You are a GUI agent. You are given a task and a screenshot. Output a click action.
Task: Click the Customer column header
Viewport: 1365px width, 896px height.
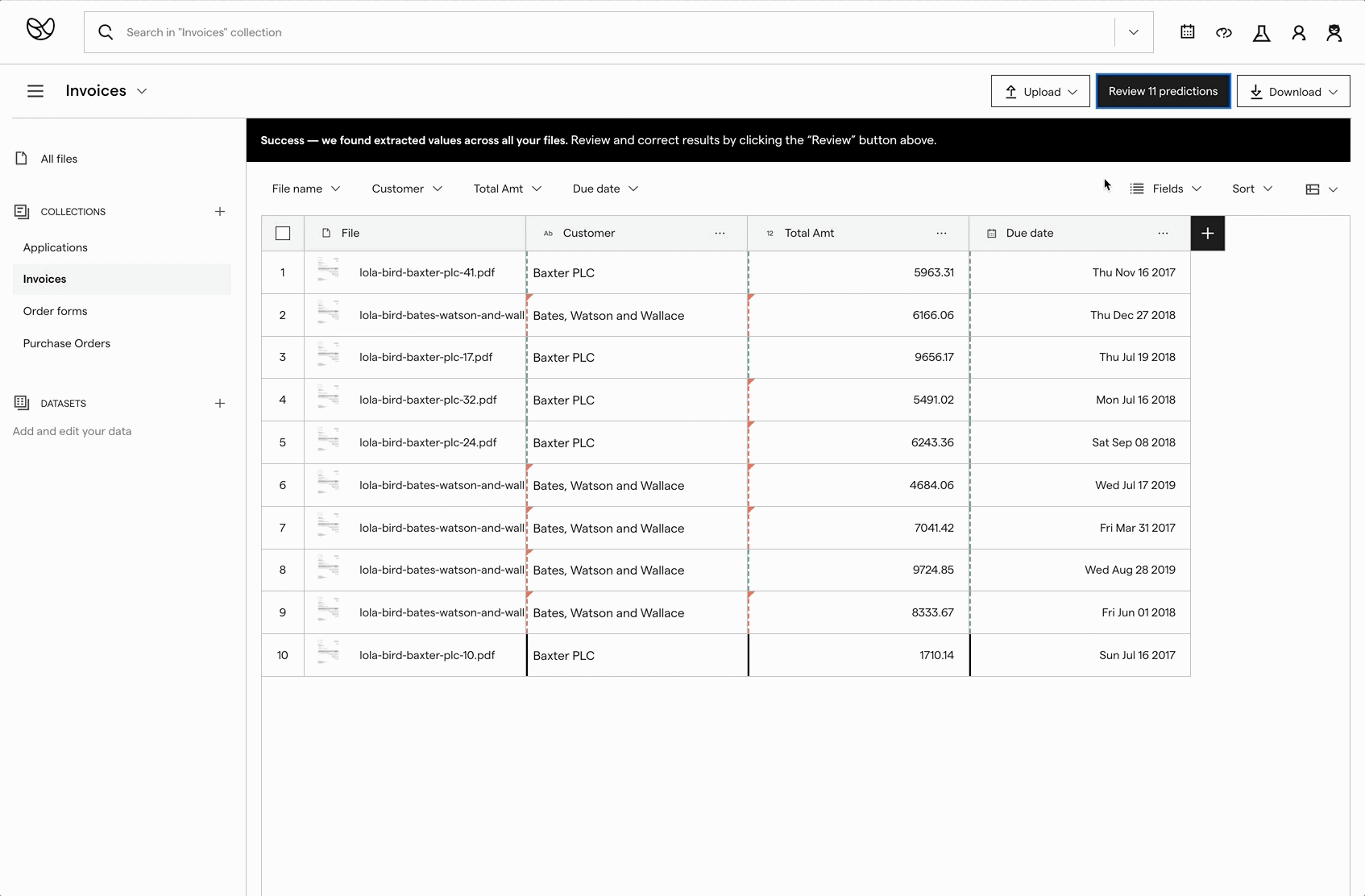pyautogui.click(x=637, y=233)
